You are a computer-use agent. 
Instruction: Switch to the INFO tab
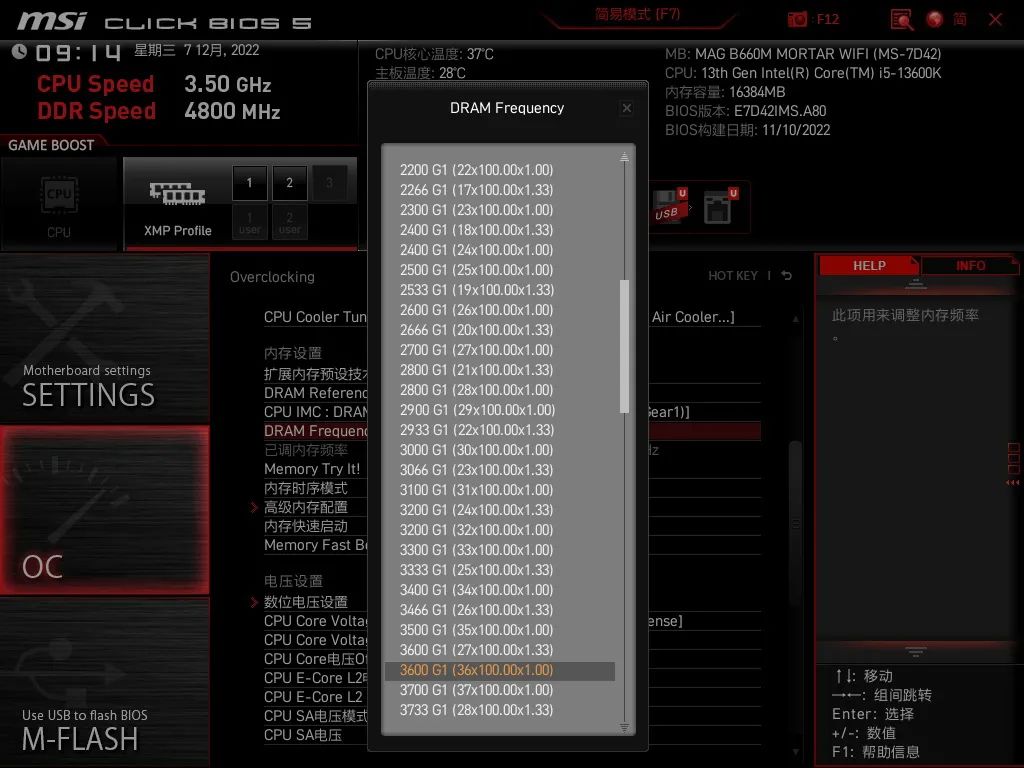pyautogui.click(x=970, y=266)
